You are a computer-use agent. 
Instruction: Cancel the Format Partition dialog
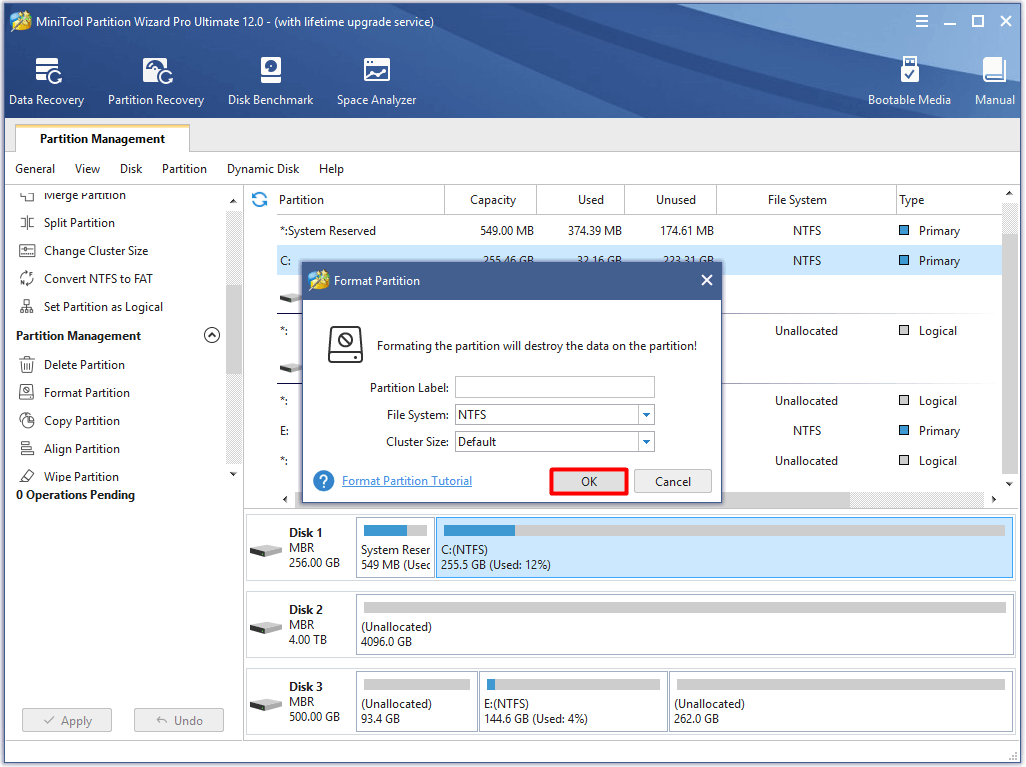point(673,482)
